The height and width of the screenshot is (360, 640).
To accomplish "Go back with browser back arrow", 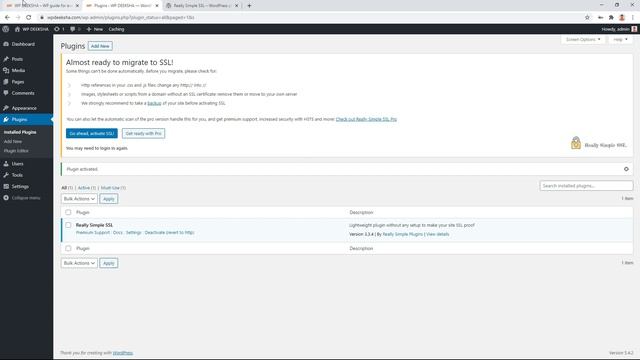I will [x=7, y=18].
